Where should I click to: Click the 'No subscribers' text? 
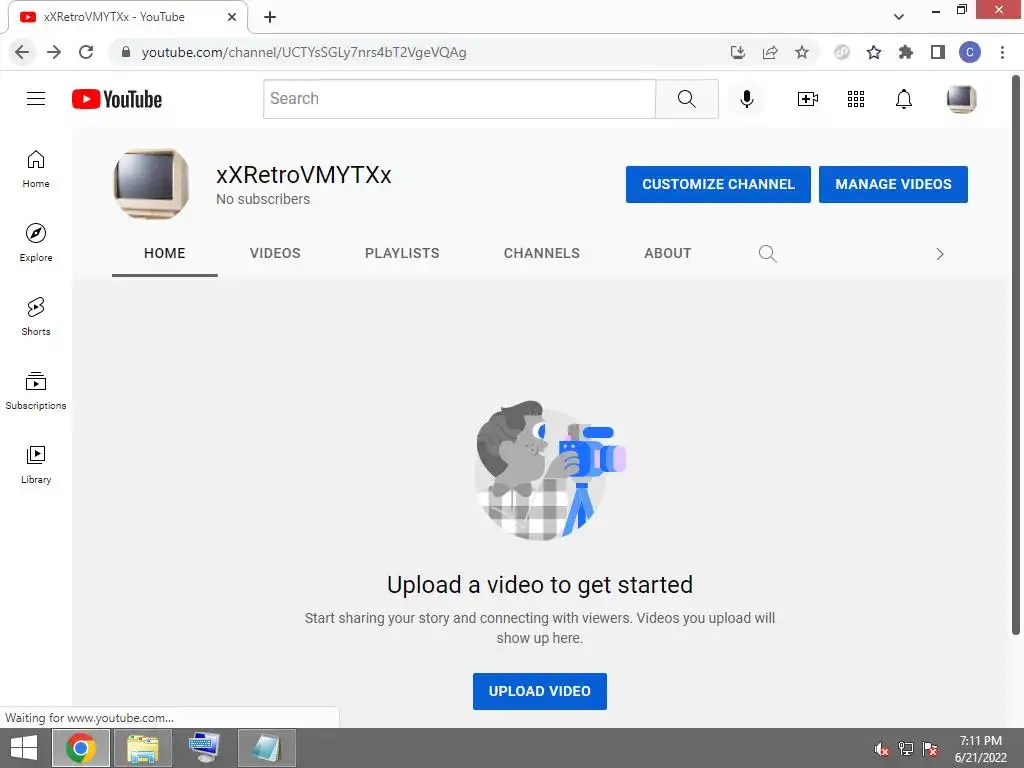click(263, 199)
